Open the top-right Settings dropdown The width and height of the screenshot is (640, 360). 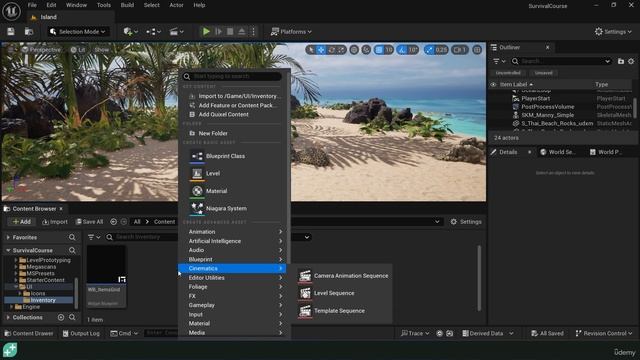613,31
